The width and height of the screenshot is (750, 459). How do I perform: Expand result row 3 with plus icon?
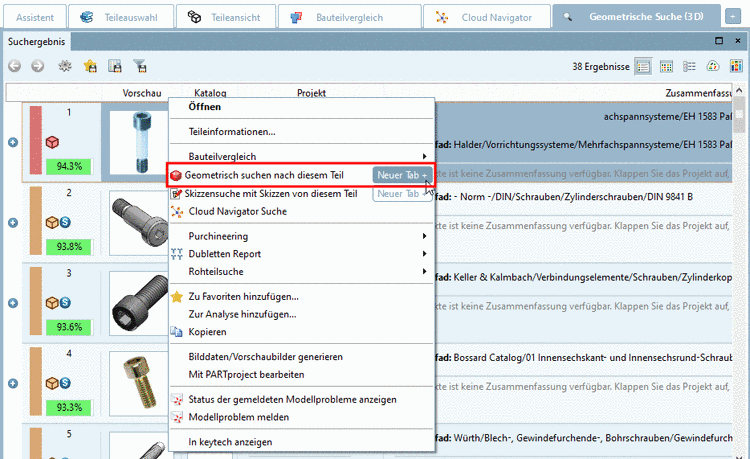13,303
